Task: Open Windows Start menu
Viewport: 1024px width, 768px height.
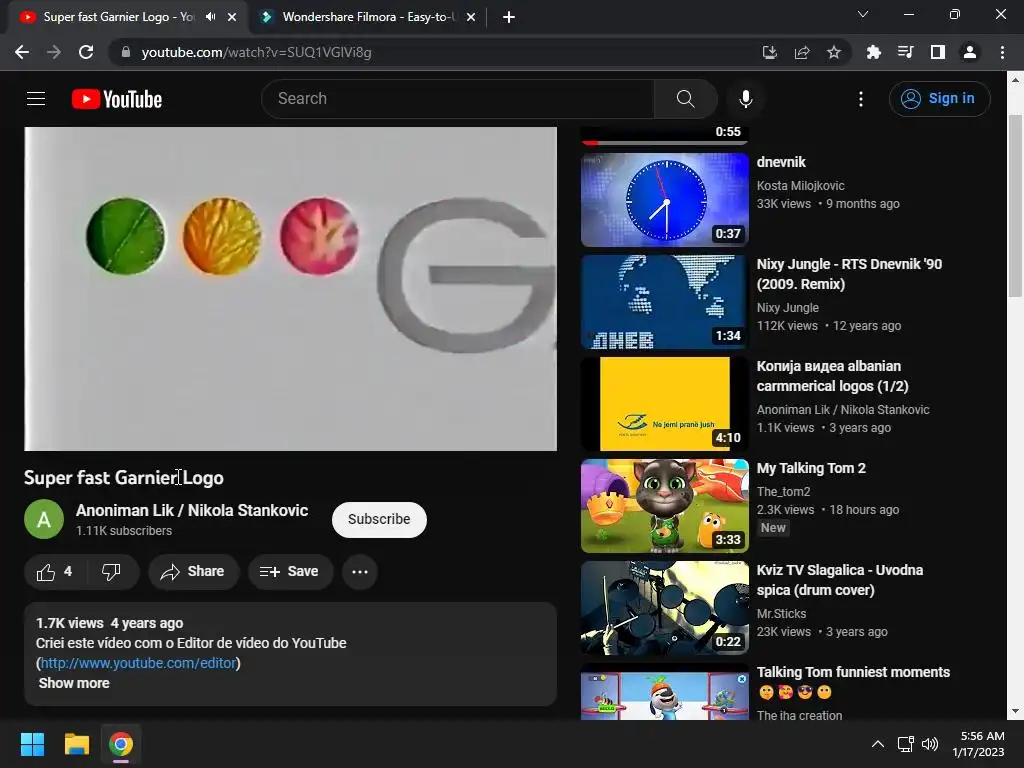Action: tap(32, 744)
